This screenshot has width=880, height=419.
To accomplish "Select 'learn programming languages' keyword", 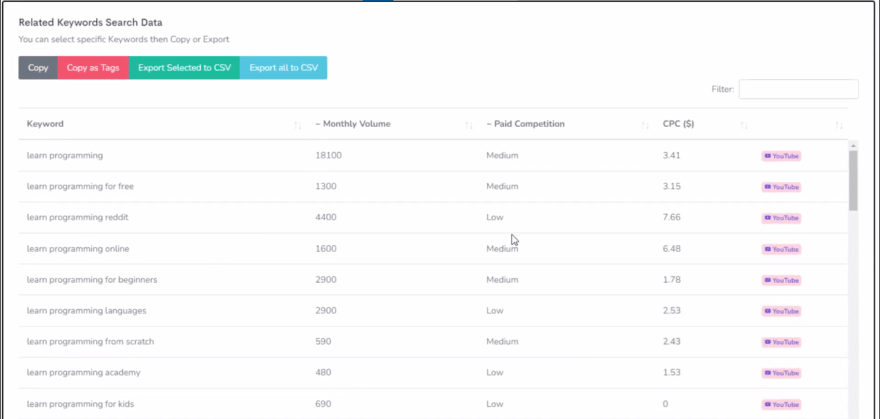I will coord(86,310).
